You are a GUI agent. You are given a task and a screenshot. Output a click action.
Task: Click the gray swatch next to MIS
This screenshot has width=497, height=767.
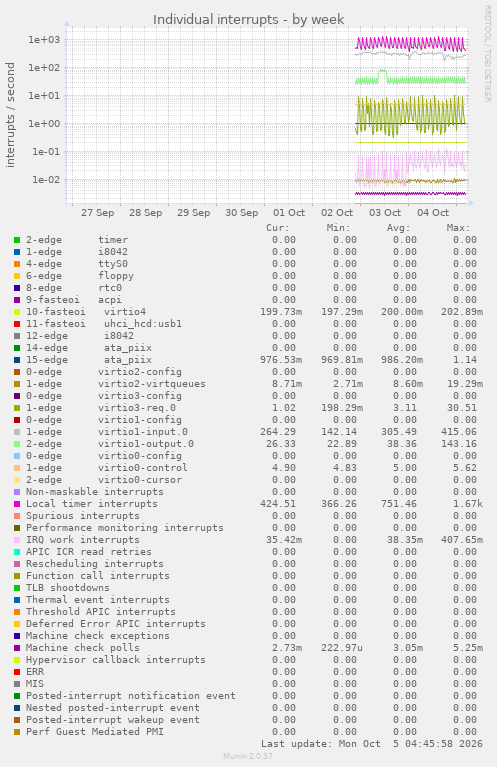(17, 684)
